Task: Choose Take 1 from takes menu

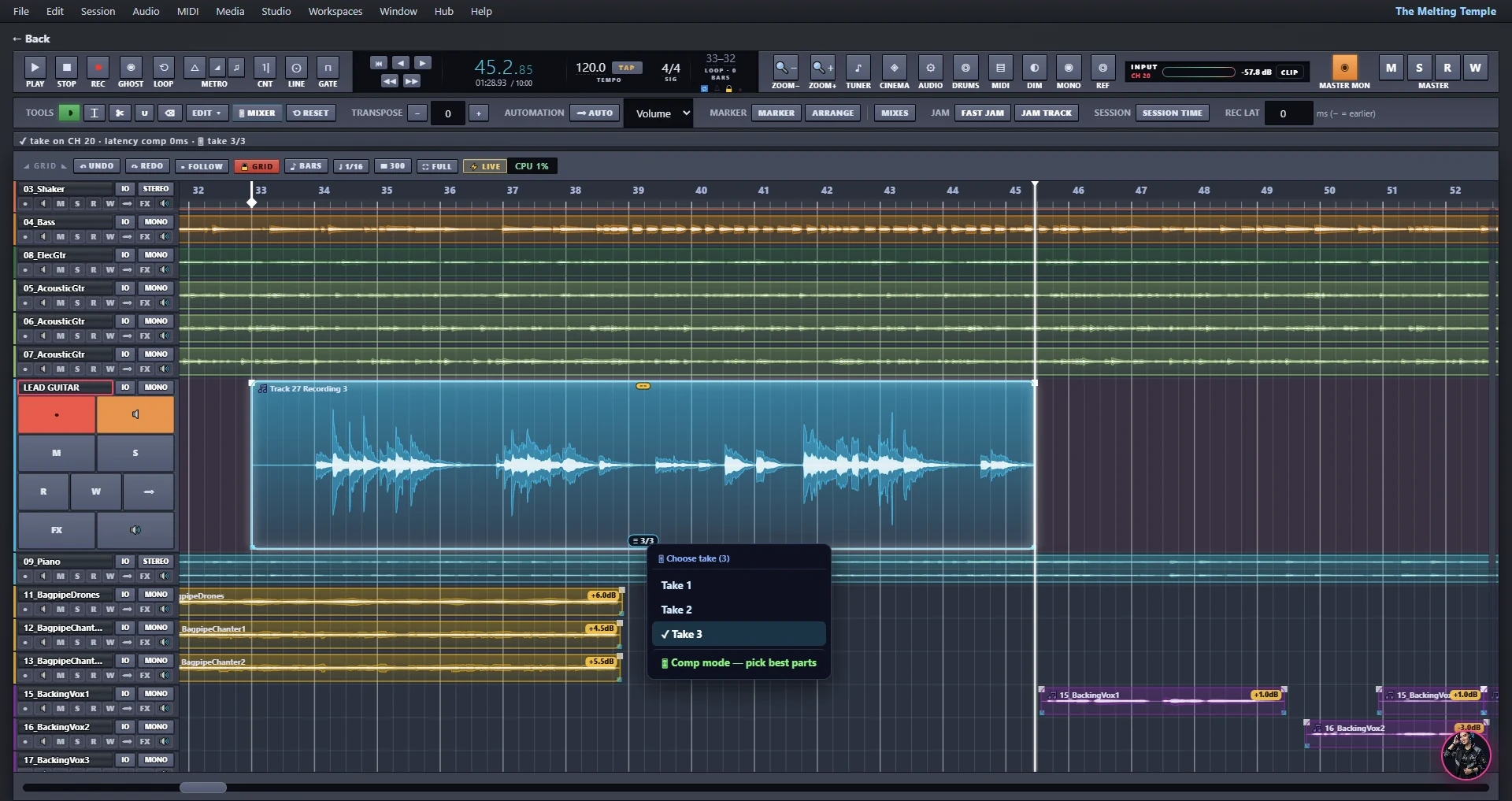Action: 739,585
